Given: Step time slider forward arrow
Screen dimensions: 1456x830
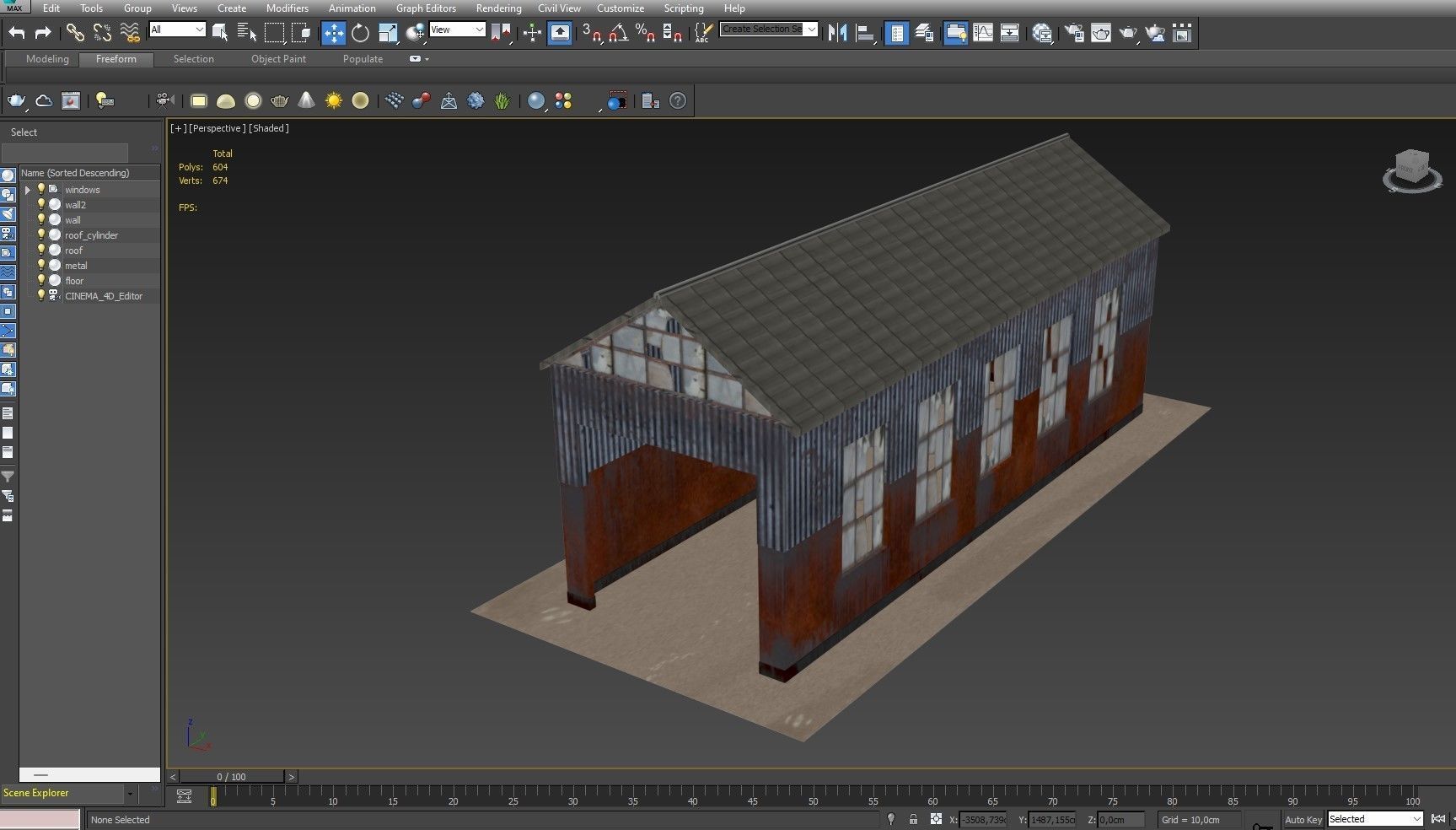Looking at the screenshot, I should coord(292,777).
